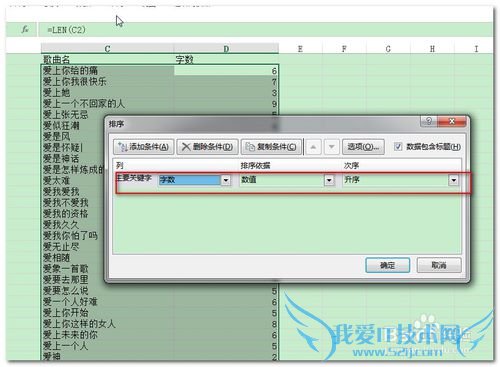Click the cell labeled 歌曲名
The width and height of the screenshot is (500, 367).
(x=107, y=60)
